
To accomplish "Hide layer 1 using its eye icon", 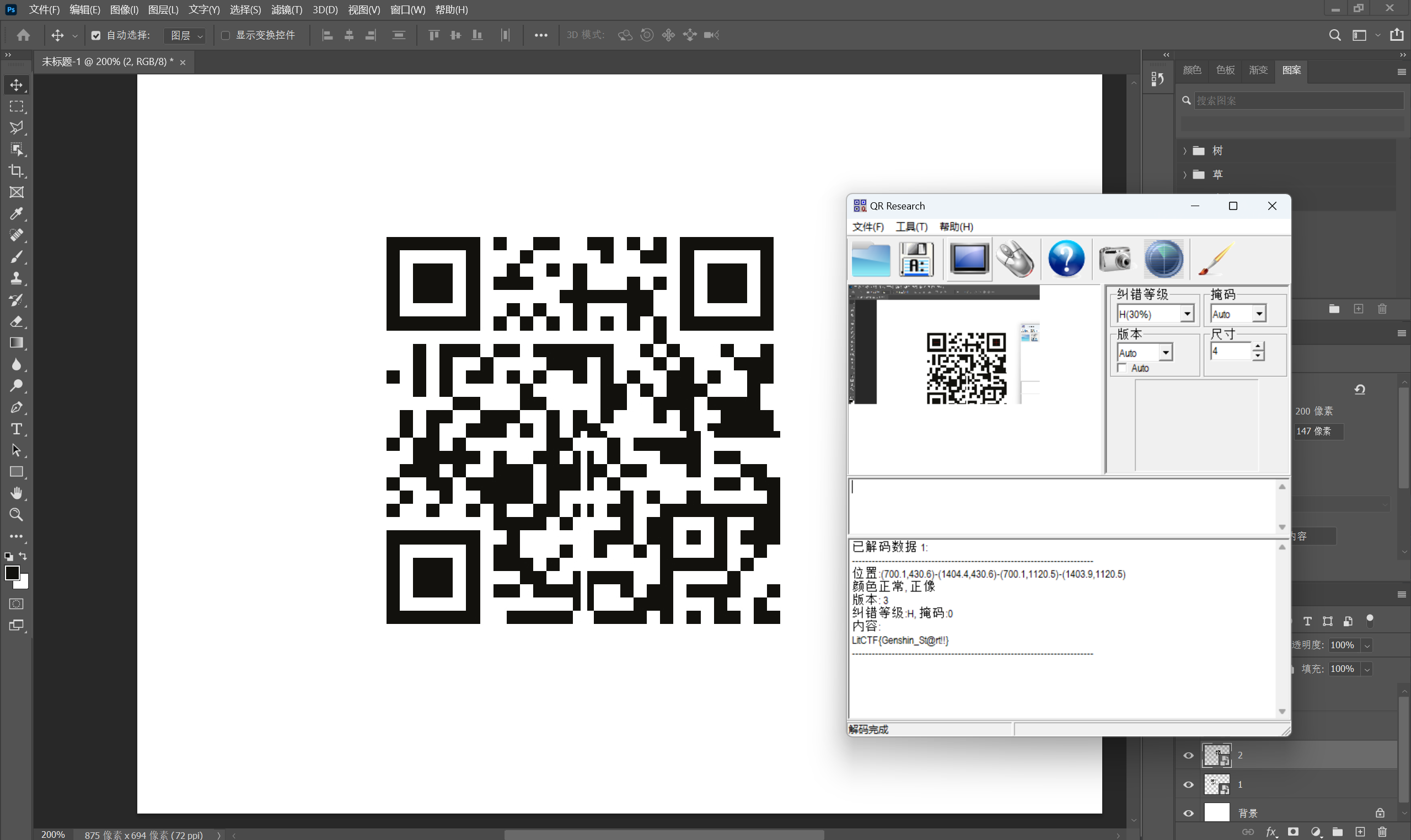I will pos(1188,785).
